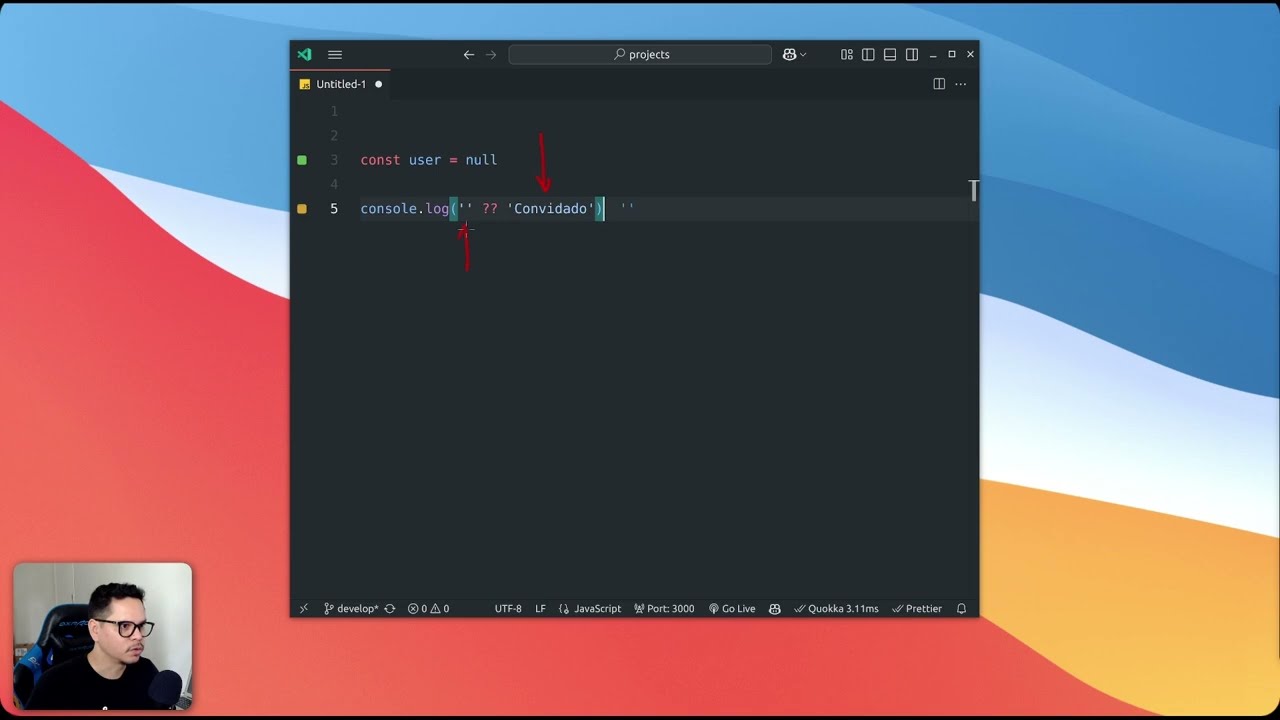The height and width of the screenshot is (720, 1280).
Task: Open the hamburger application menu
Action: [x=335, y=55]
